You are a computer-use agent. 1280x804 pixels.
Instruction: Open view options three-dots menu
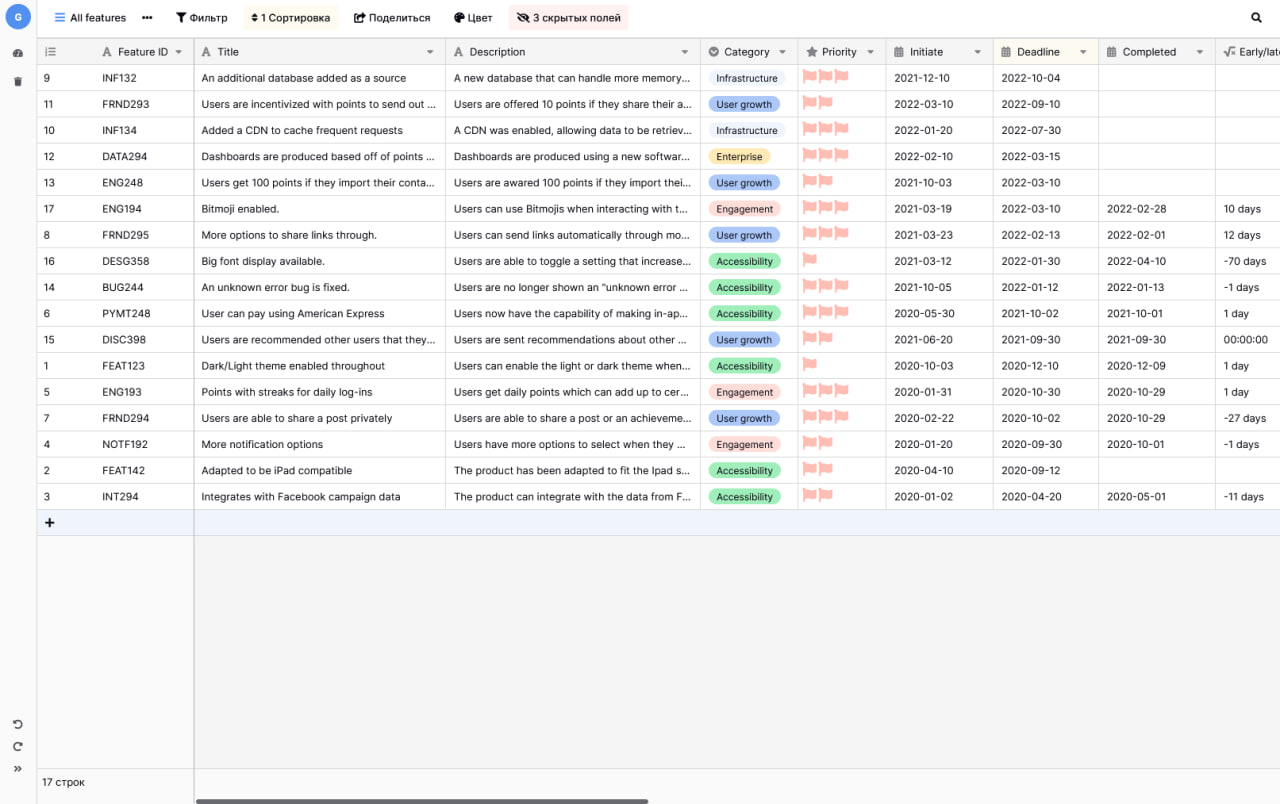point(147,18)
